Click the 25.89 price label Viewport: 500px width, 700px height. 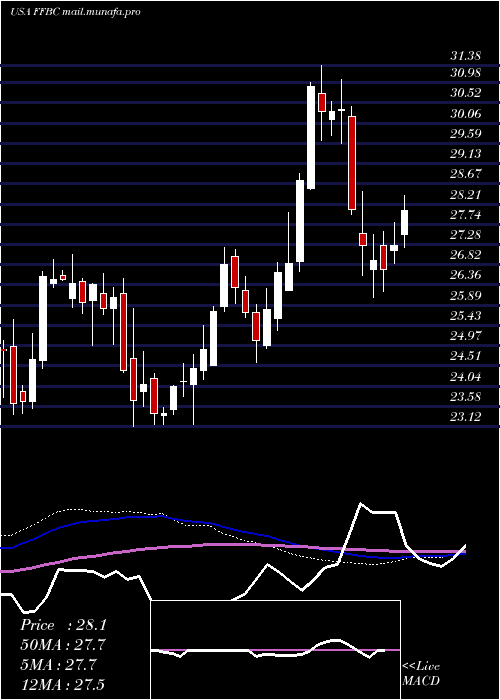(465, 296)
